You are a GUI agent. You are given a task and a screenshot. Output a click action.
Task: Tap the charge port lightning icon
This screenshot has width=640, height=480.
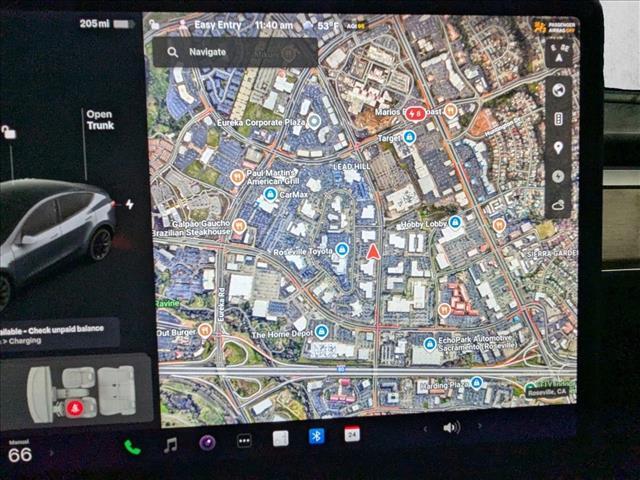[x=129, y=204]
